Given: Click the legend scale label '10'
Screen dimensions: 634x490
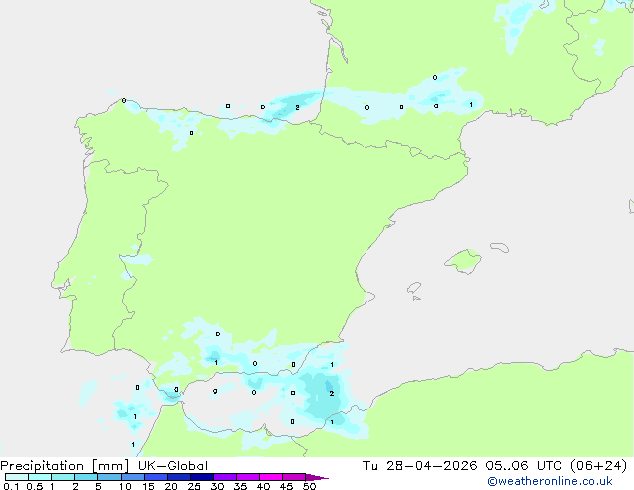Looking at the screenshot, I should (x=125, y=486).
